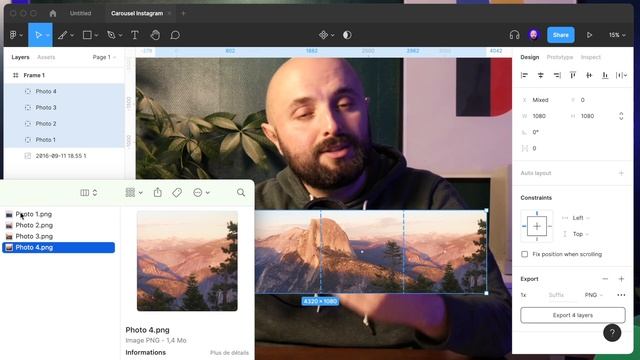Image resolution: width=640 pixels, height=360 pixels.
Task: Go to the Figma home icon
Action: pyautogui.click(x=53, y=13)
